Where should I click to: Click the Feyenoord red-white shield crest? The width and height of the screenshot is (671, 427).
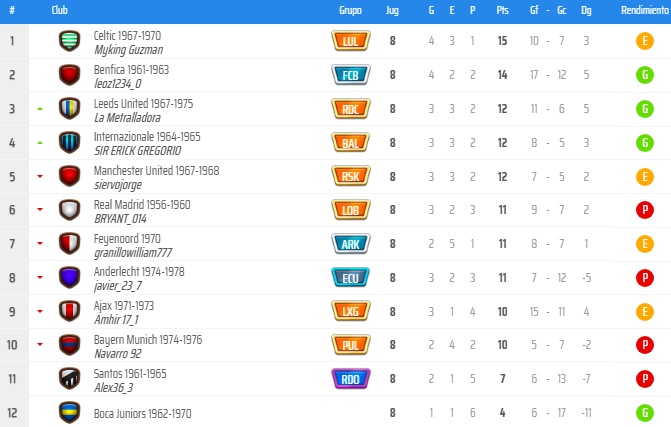69,243
